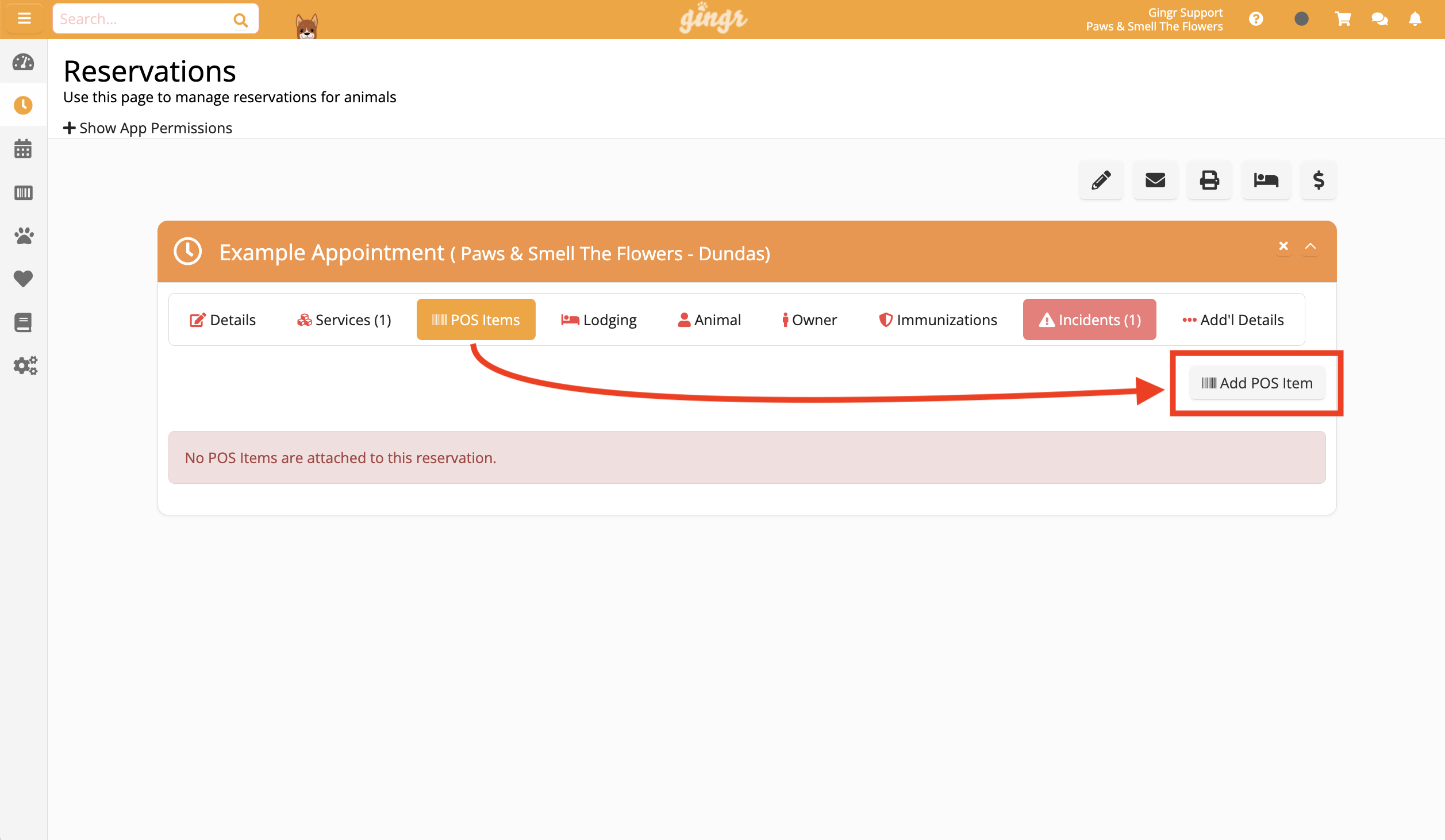Open the dashboard gauge sidebar icon
Viewport: 1445px width, 840px height.
[24, 62]
